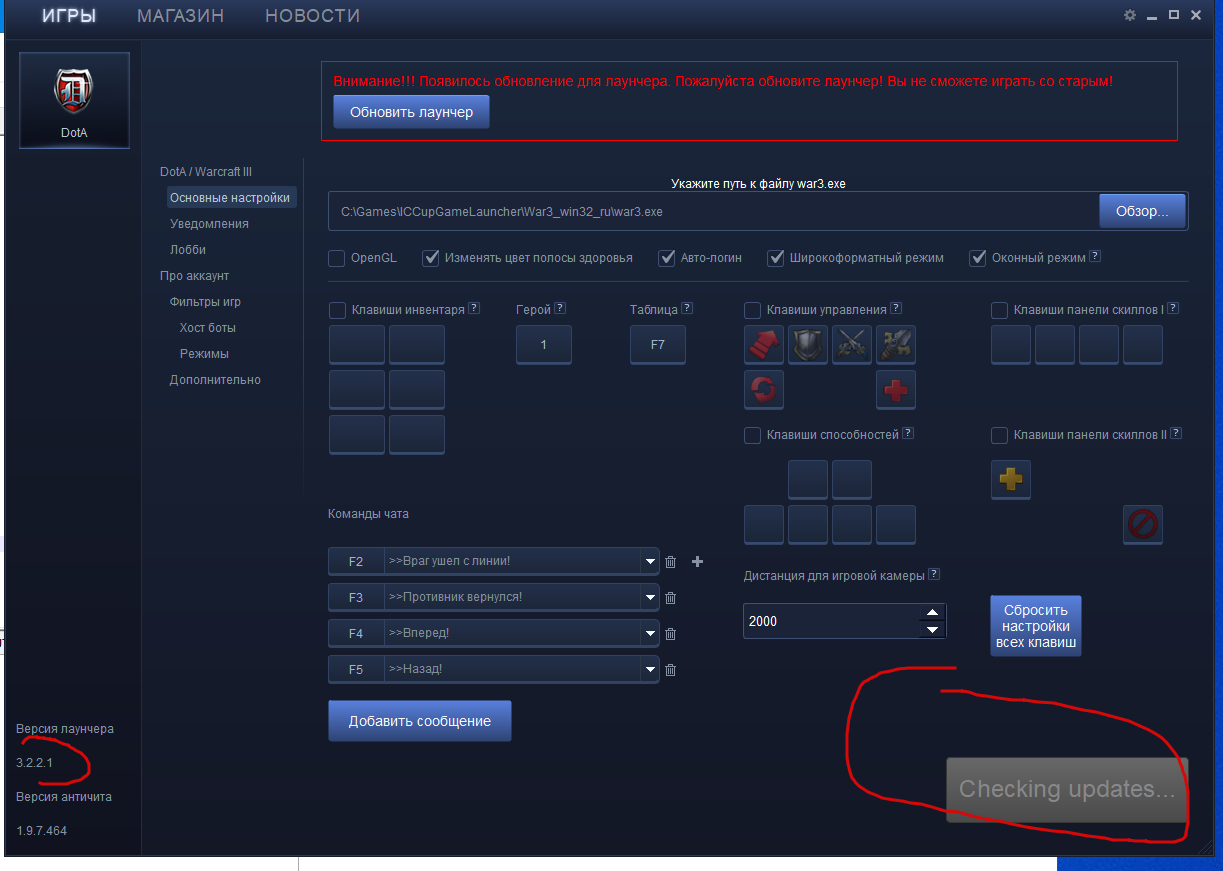1223x871 pixels.
Task: Open Уведомления settings section
Action: pyautogui.click(x=209, y=224)
